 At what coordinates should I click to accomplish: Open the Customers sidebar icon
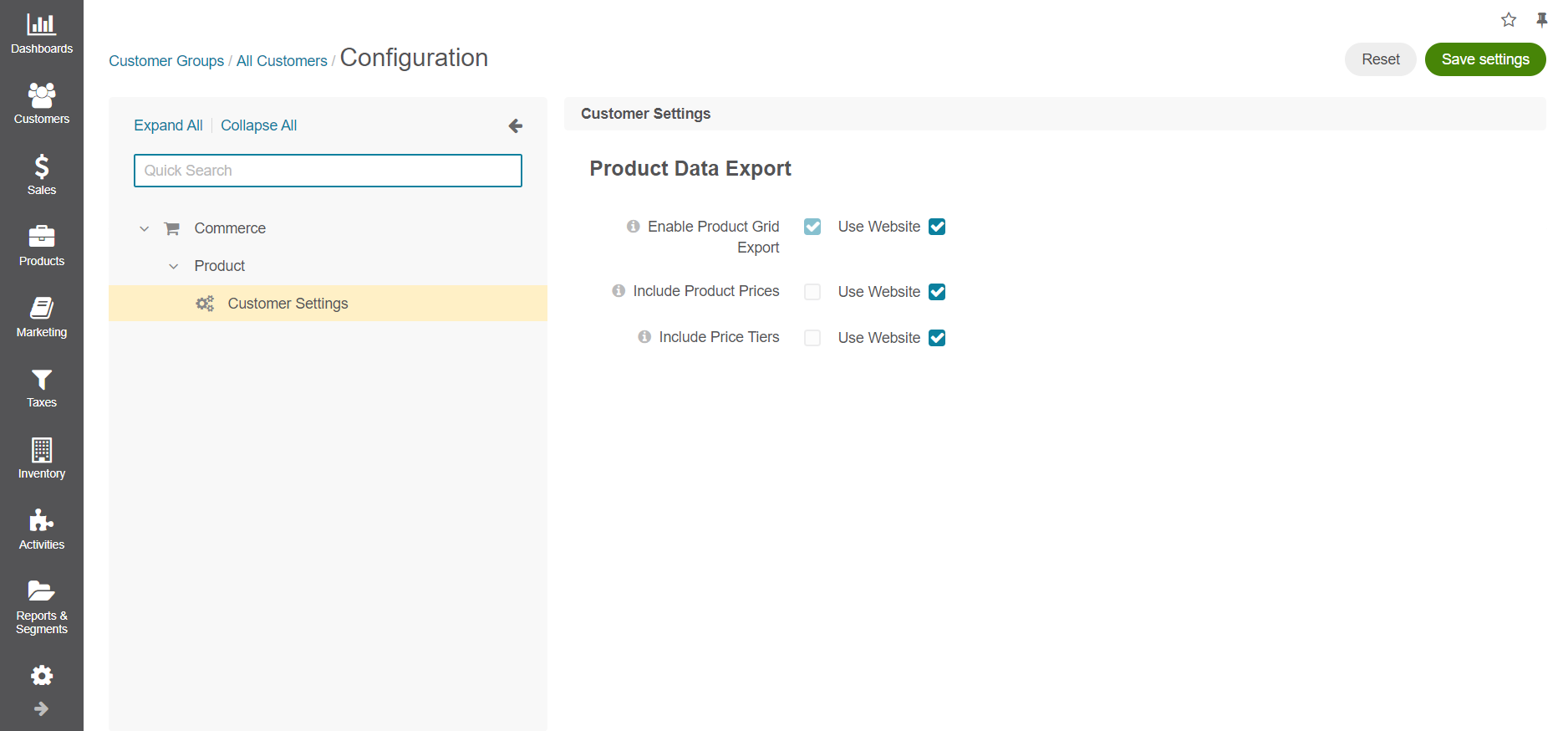[41, 95]
